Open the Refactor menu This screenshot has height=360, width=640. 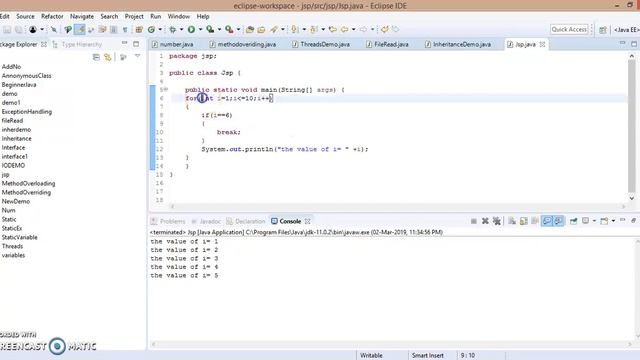click(x=52, y=16)
